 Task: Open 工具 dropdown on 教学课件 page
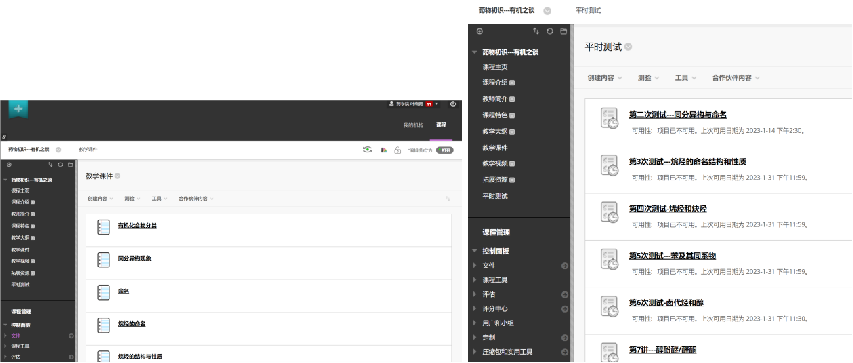(x=159, y=199)
